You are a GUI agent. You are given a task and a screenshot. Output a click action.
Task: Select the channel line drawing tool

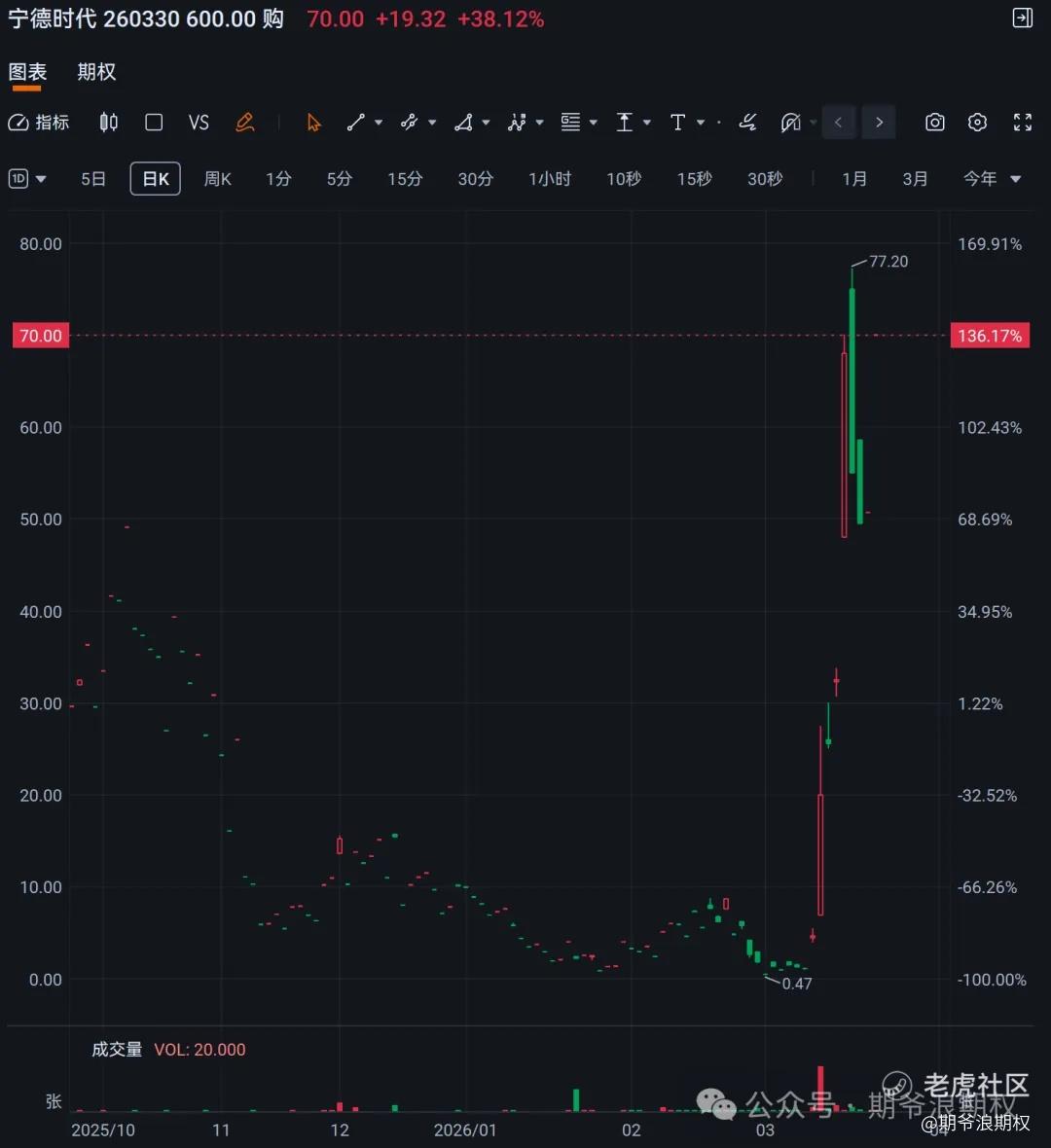[409, 123]
